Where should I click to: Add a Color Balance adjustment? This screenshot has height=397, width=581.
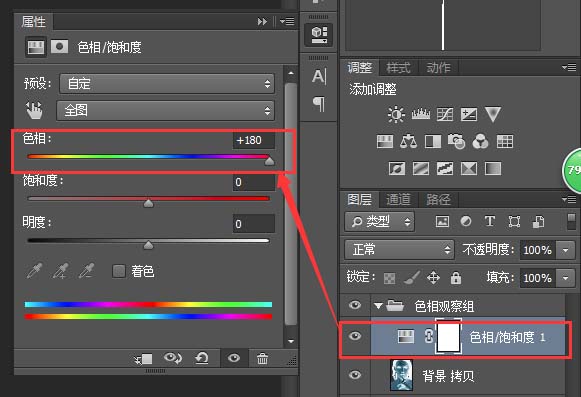[x=408, y=141]
